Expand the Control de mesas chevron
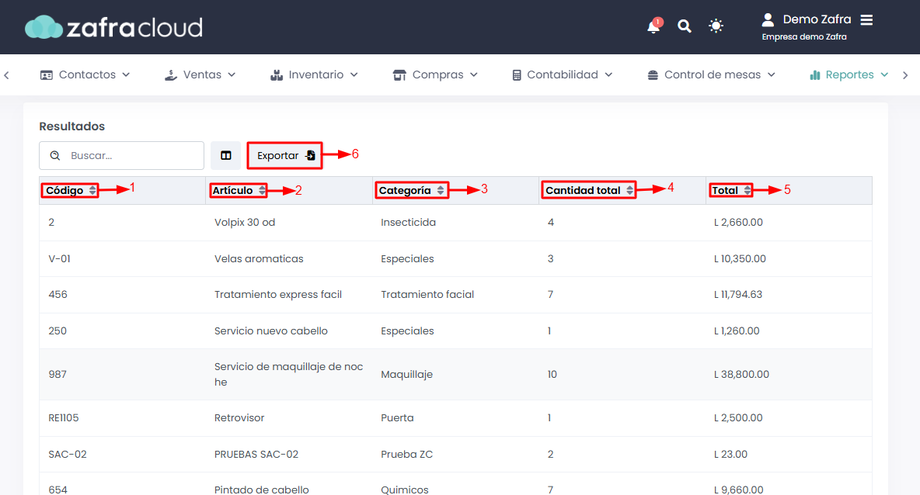Viewport: 920px width, 495px height. [772, 75]
